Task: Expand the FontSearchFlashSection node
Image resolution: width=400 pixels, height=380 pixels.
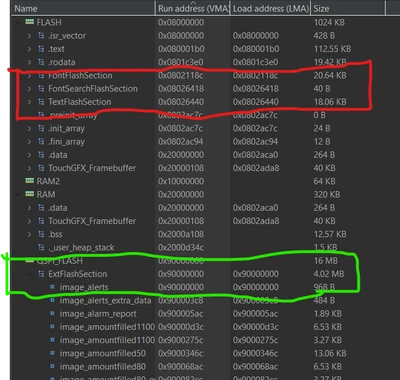Action: pos(29,89)
